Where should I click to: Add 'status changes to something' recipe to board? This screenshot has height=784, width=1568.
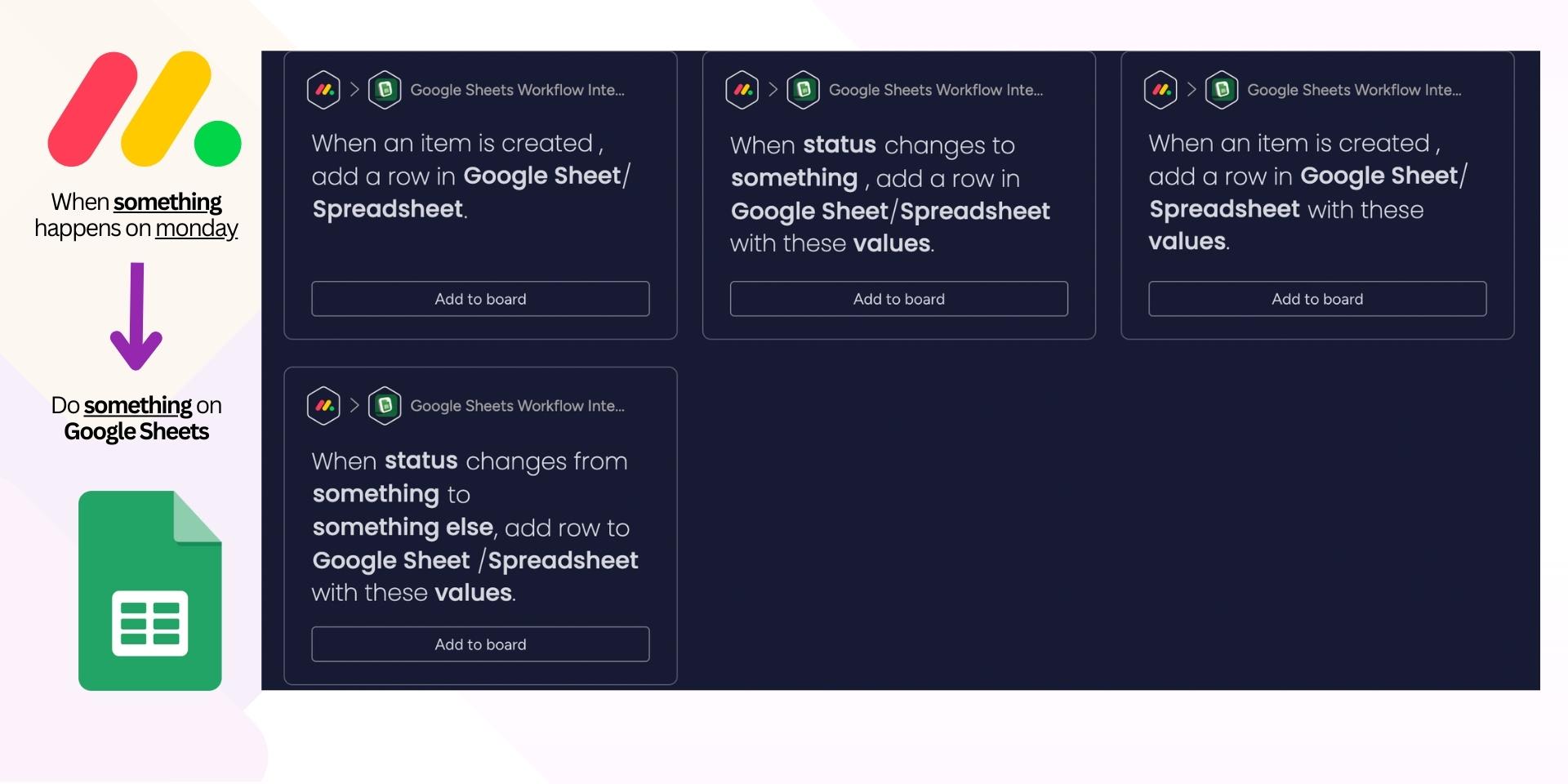[899, 299]
